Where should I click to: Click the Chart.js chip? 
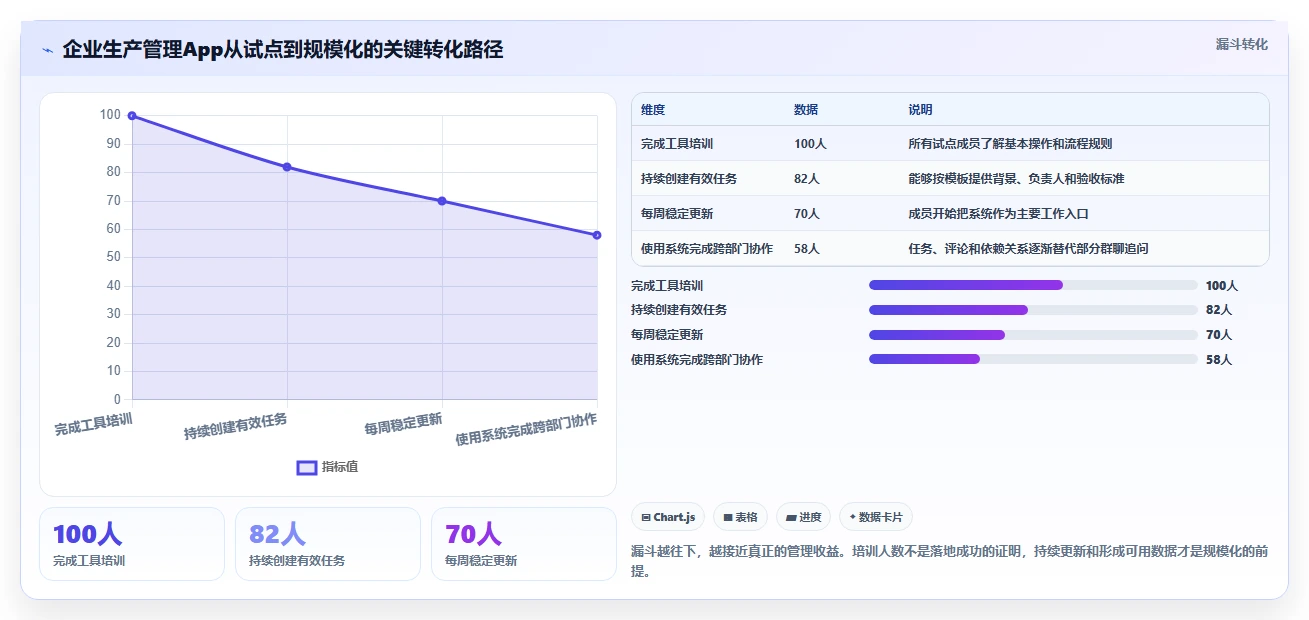click(x=668, y=517)
